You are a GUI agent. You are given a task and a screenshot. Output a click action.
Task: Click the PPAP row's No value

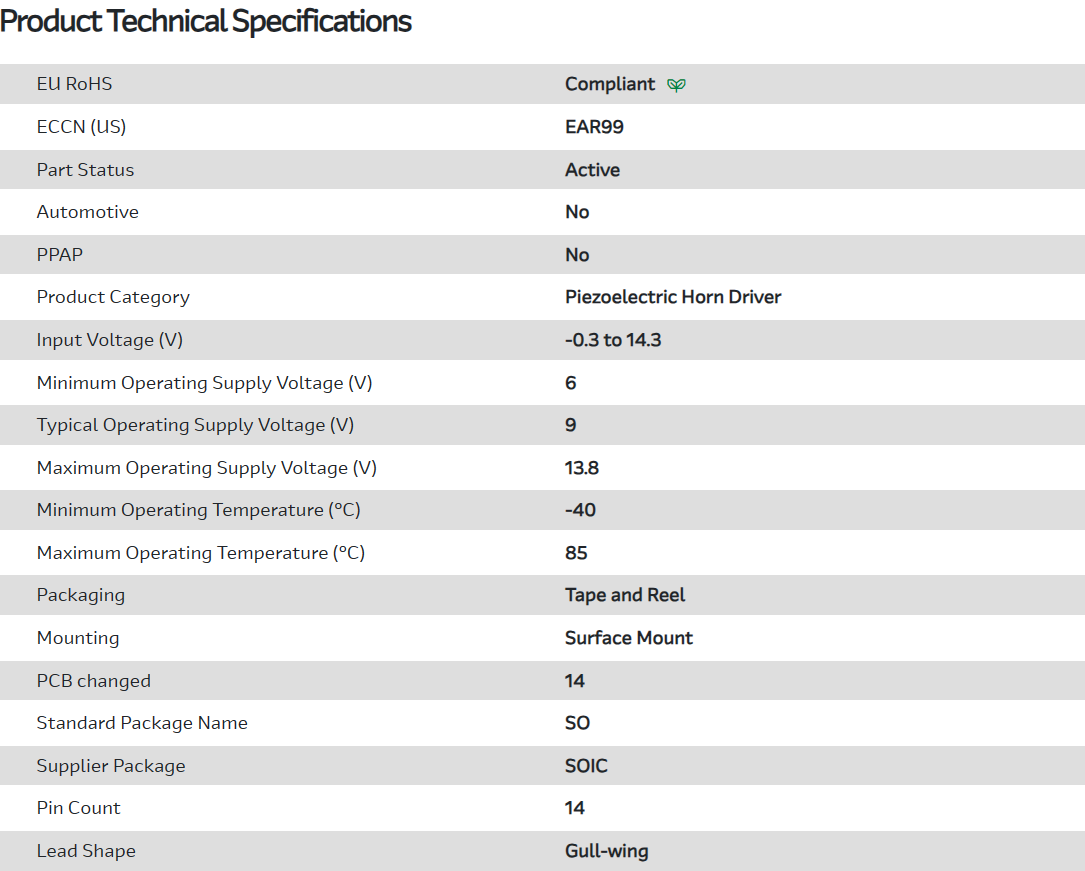pyautogui.click(x=577, y=255)
